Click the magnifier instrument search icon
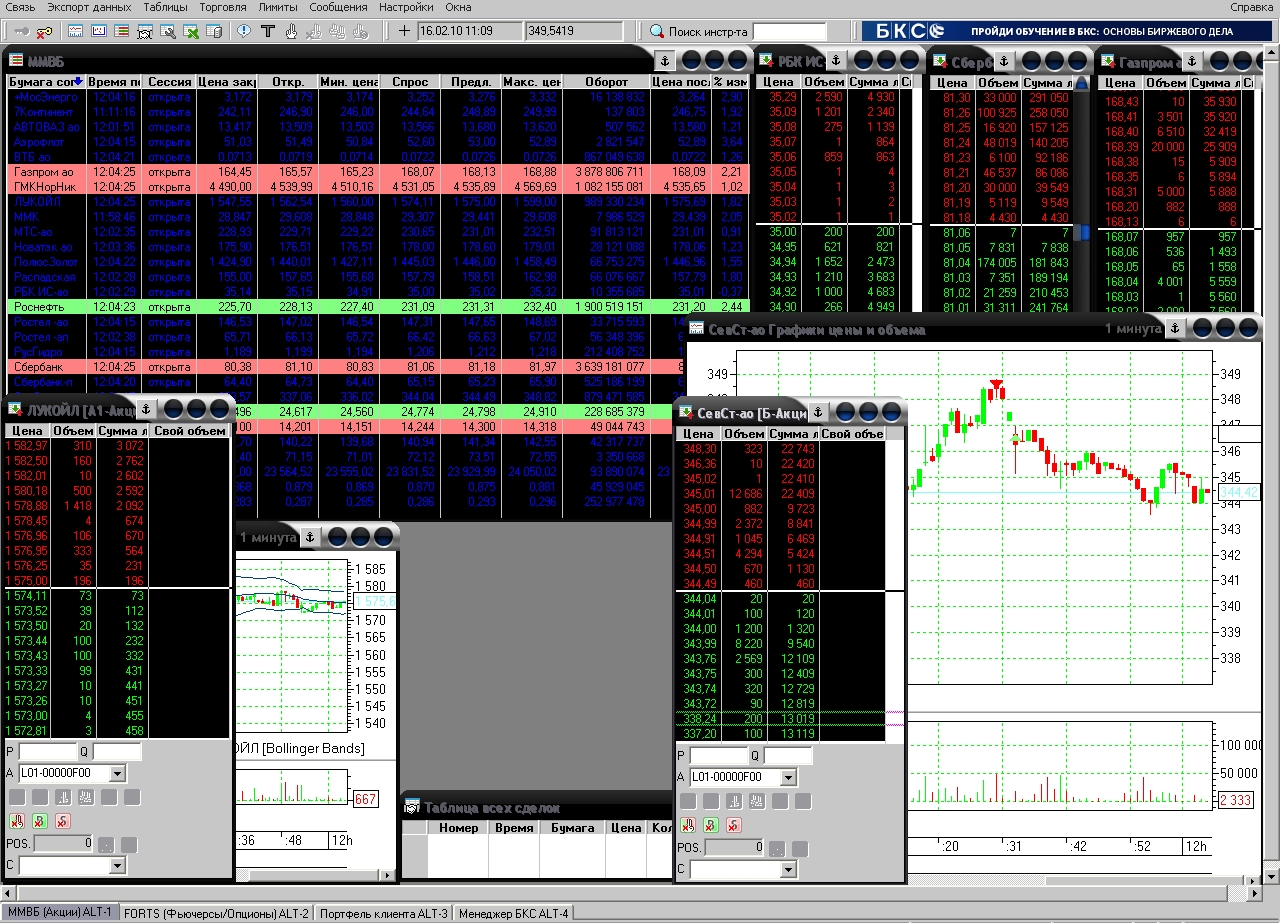Image resolution: width=1280 pixels, height=923 pixels. tap(657, 31)
